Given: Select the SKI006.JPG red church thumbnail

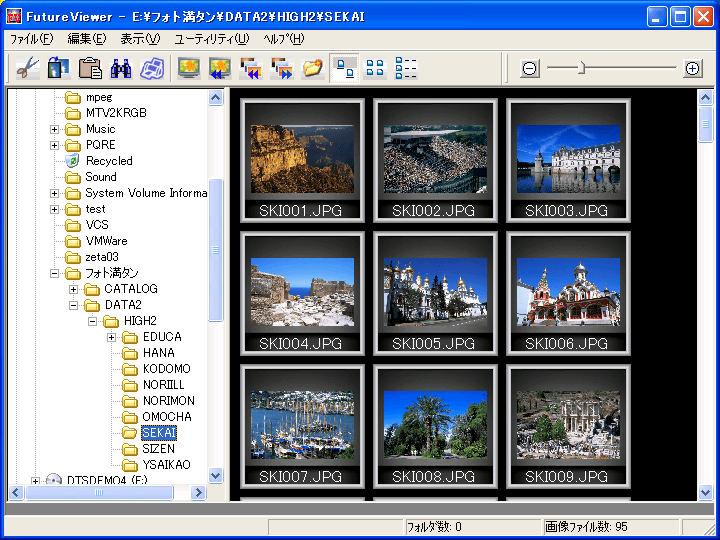Looking at the screenshot, I should point(568,293).
